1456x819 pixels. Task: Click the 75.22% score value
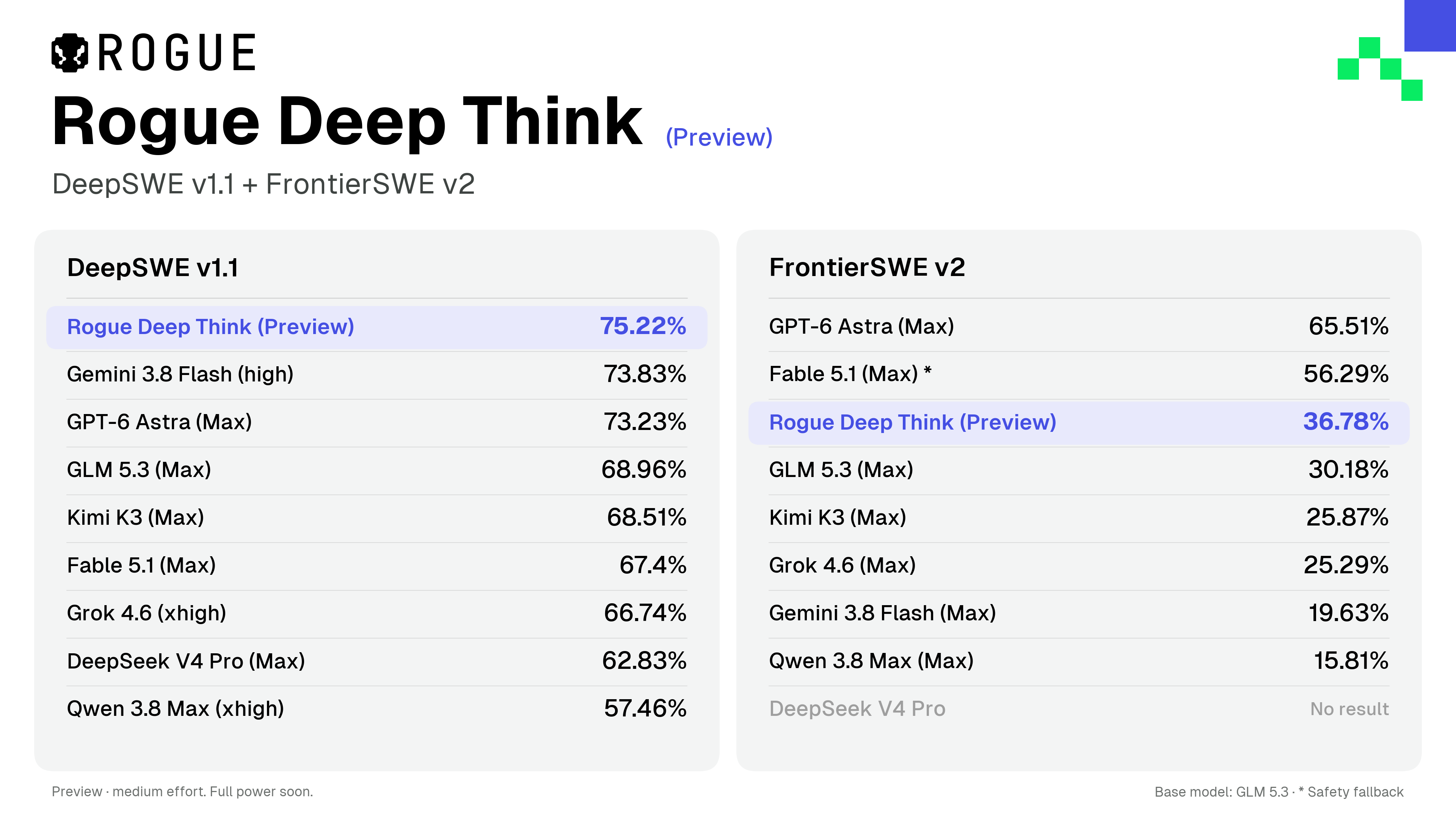[643, 326]
